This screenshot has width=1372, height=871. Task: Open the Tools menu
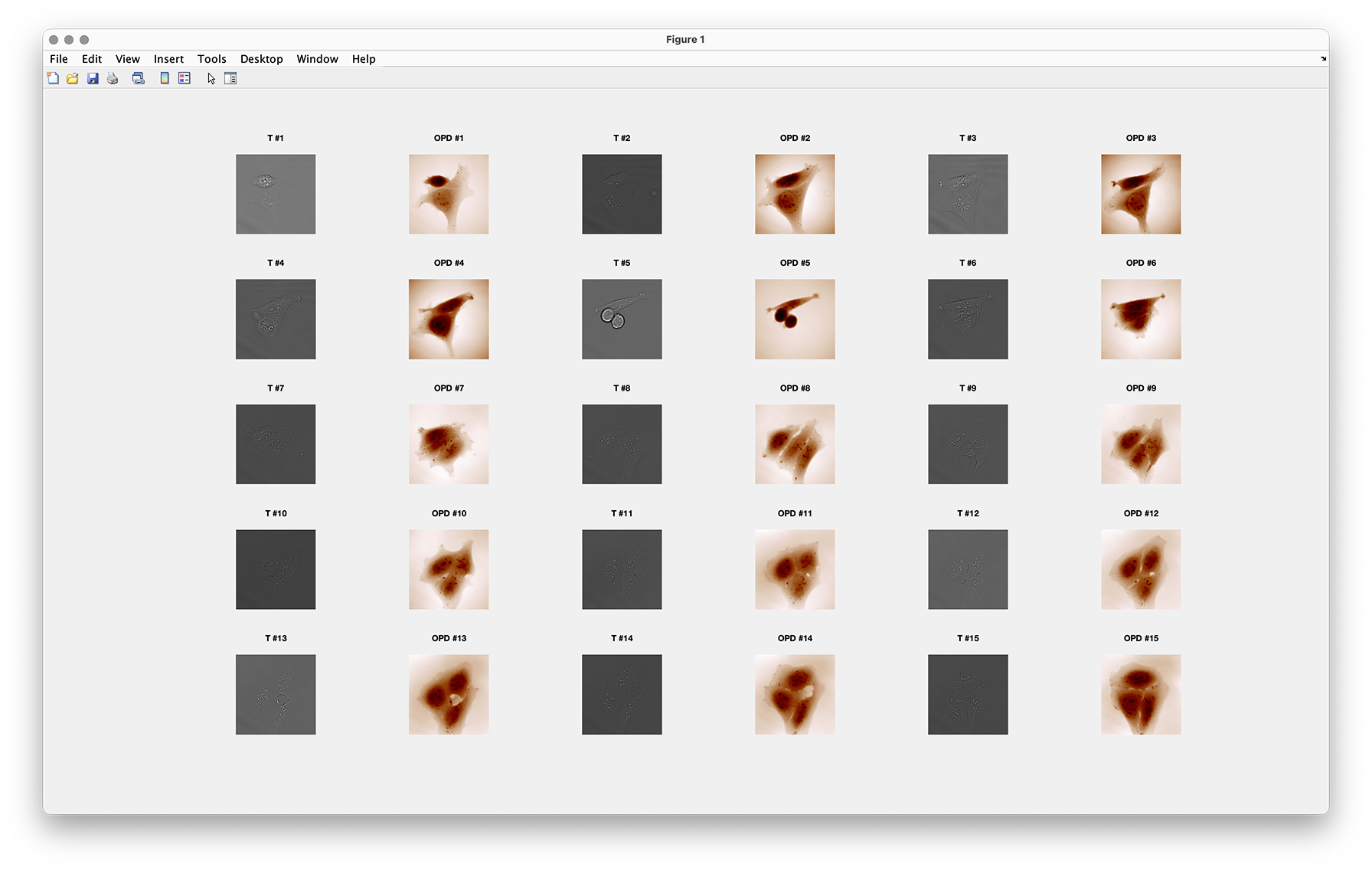pos(212,59)
